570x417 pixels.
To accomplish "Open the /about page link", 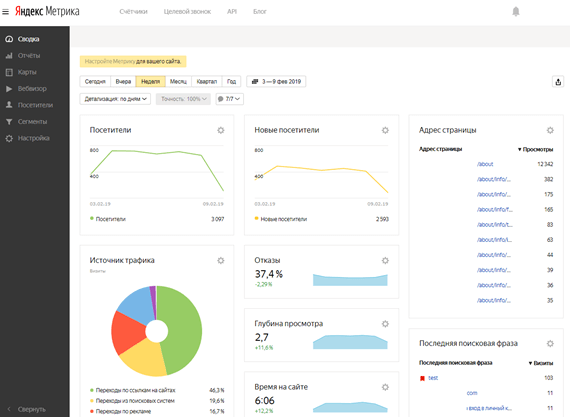I will (x=485, y=164).
